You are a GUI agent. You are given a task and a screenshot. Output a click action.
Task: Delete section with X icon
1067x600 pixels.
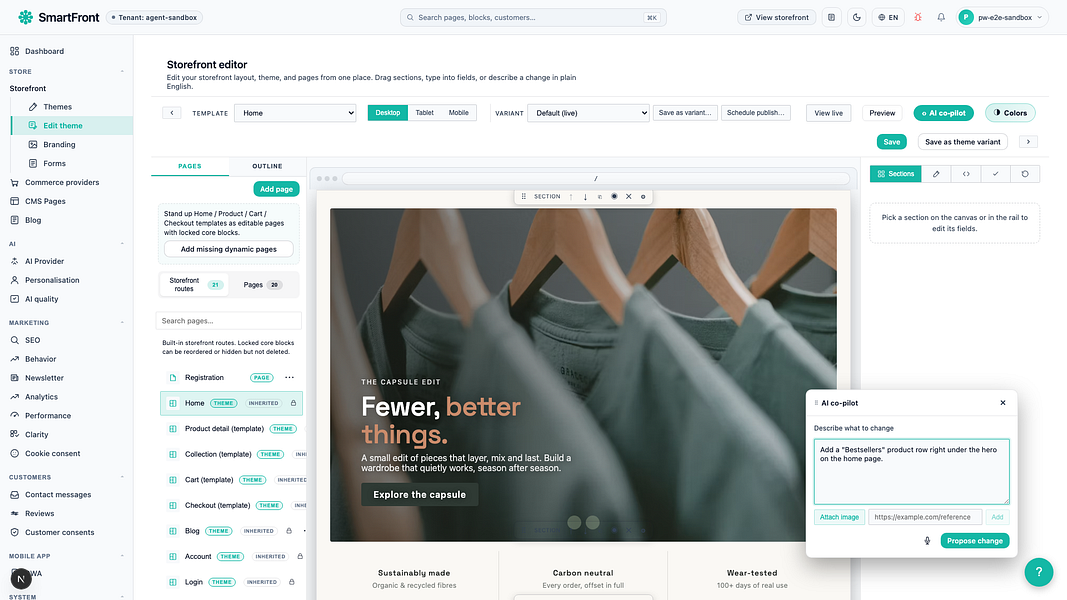point(629,197)
